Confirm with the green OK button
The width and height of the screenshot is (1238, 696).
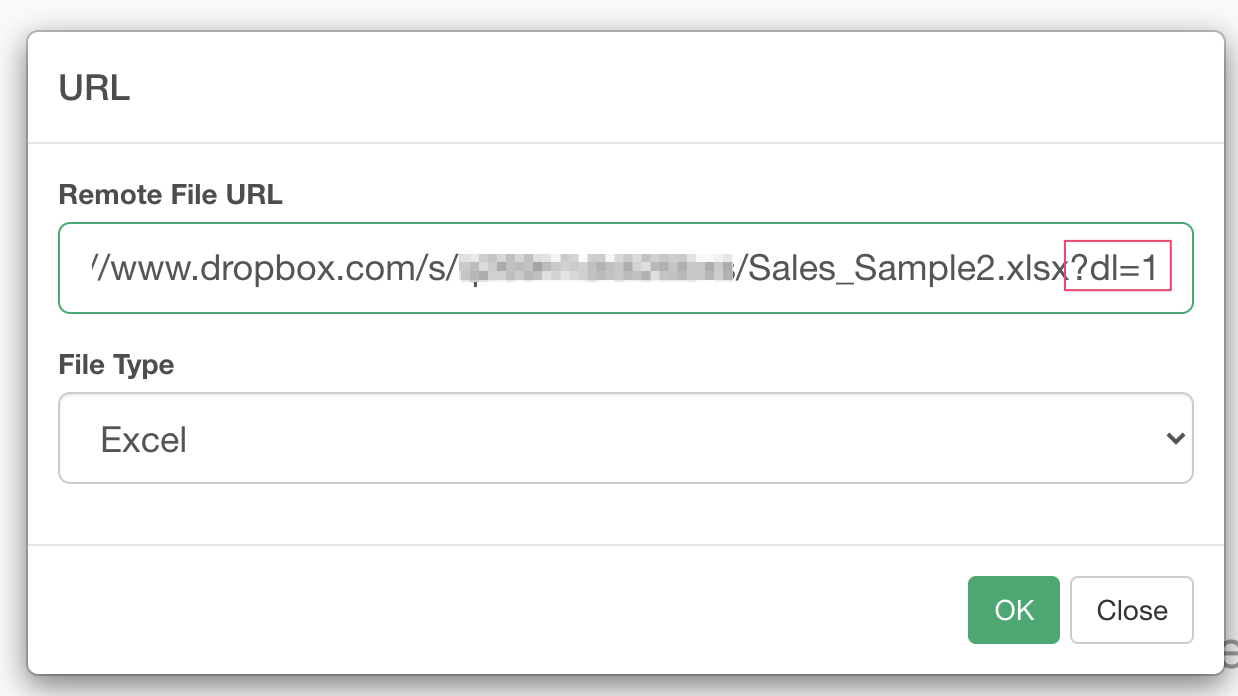1013,610
